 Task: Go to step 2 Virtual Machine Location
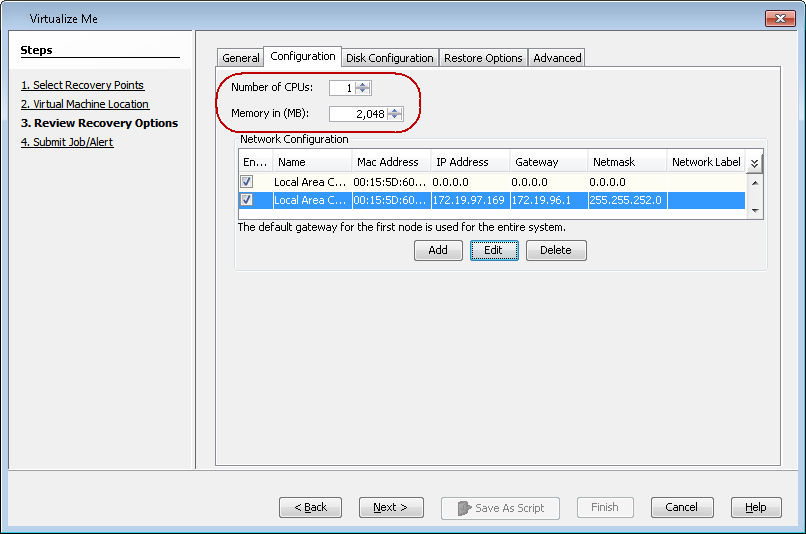click(x=85, y=104)
